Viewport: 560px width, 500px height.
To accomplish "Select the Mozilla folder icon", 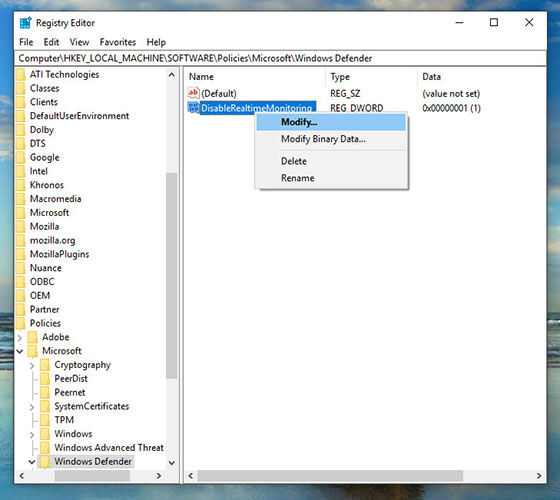I will tap(21, 226).
